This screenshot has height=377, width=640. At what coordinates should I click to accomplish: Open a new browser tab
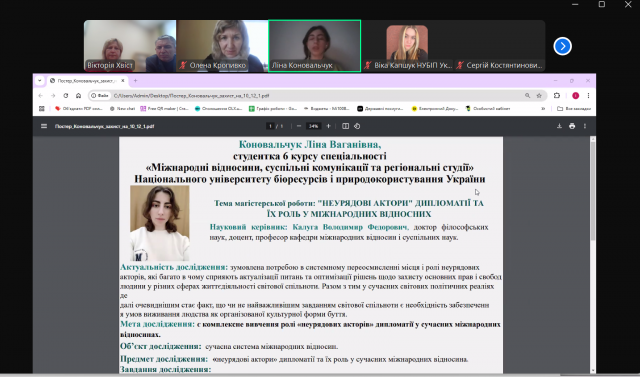point(136,81)
